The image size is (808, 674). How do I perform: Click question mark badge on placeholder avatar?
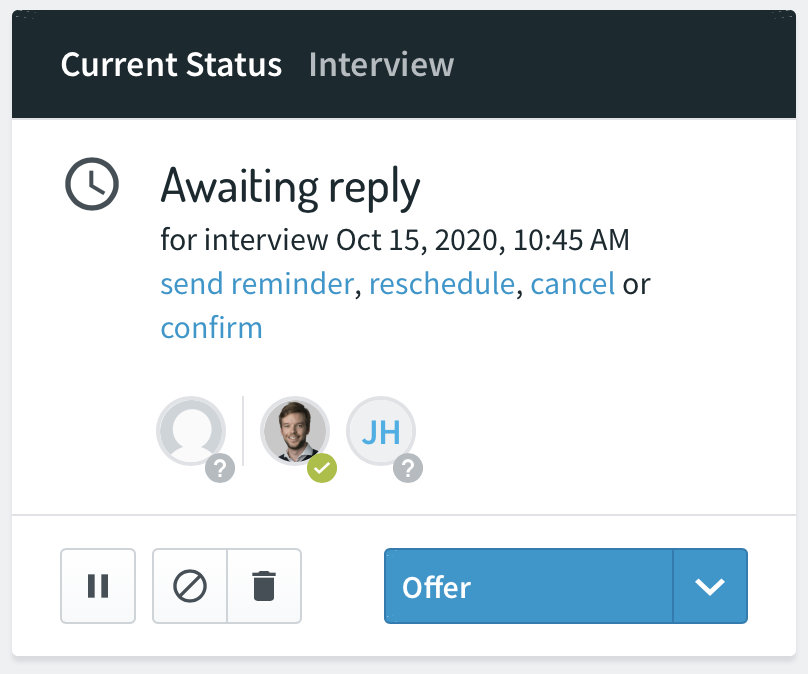220,468
